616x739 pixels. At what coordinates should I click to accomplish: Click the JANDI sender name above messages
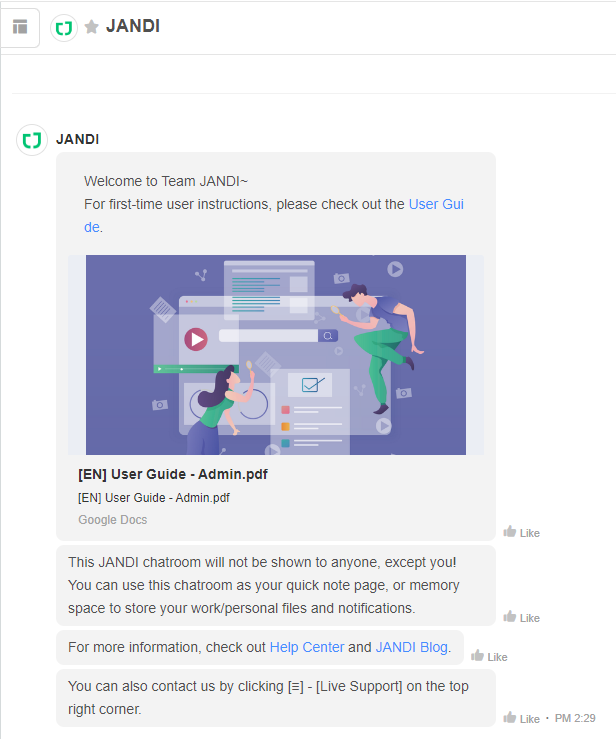78,140
